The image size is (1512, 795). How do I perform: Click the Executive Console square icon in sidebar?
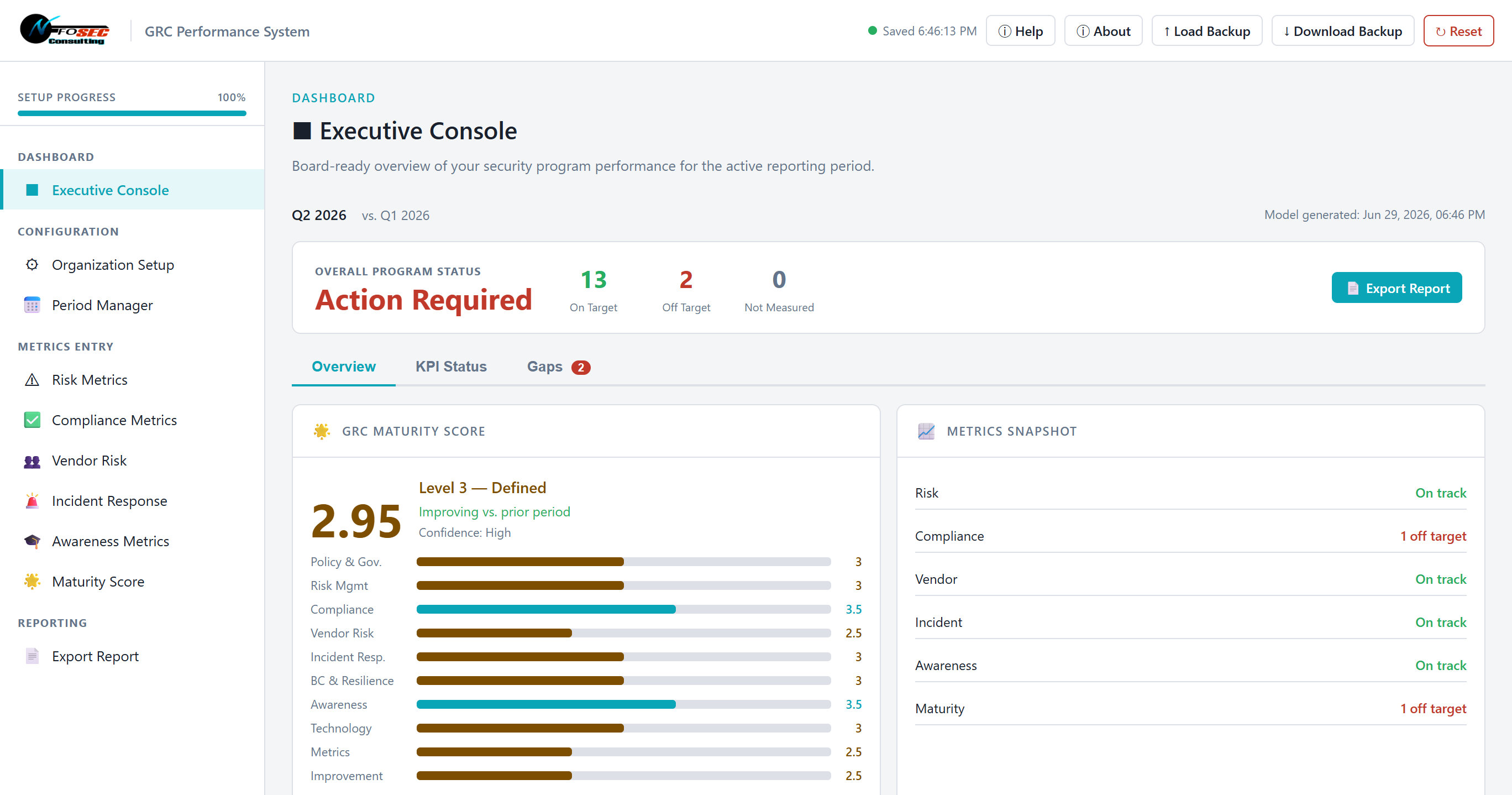click(32, 190)
